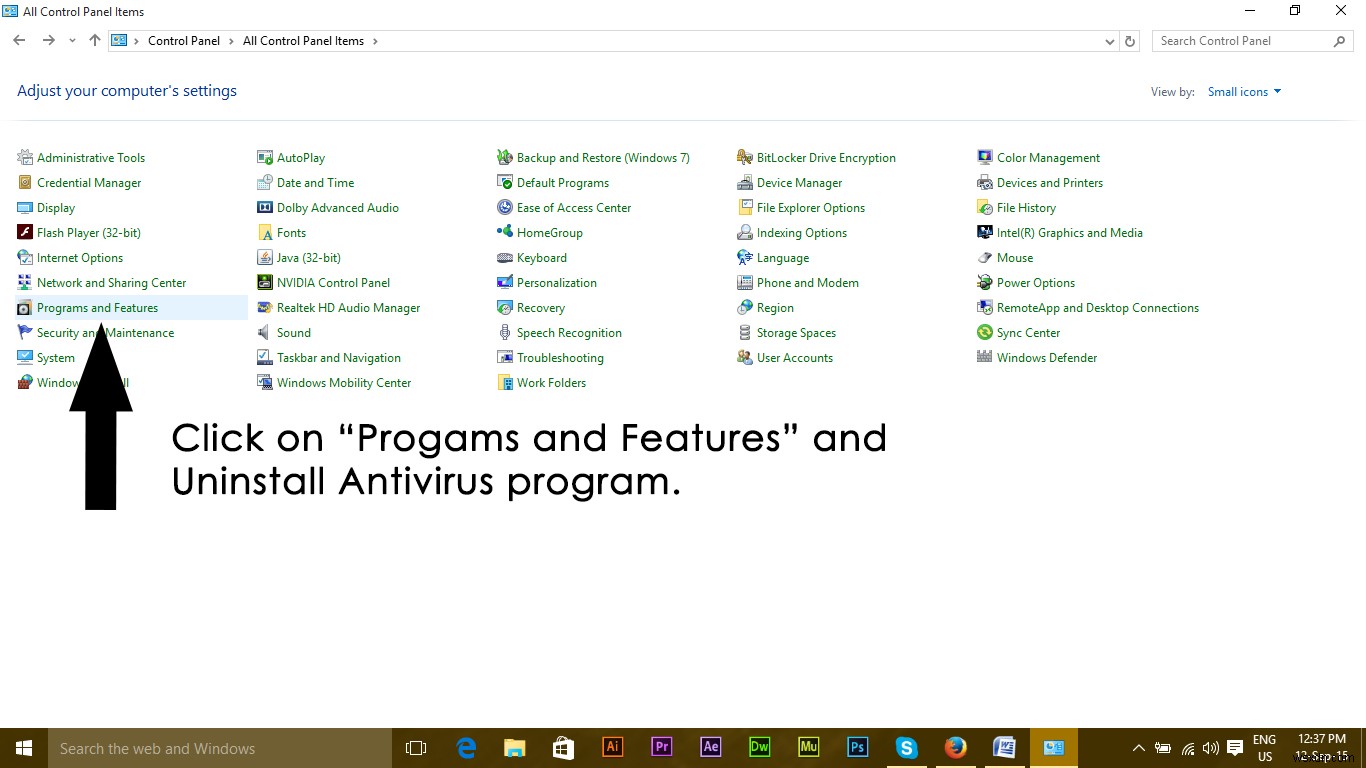Image resolution: width=1366 pixels, height=768 pixels.
Task: Launch Firefox from the taskbar
Action: click(x=956, y=748)
